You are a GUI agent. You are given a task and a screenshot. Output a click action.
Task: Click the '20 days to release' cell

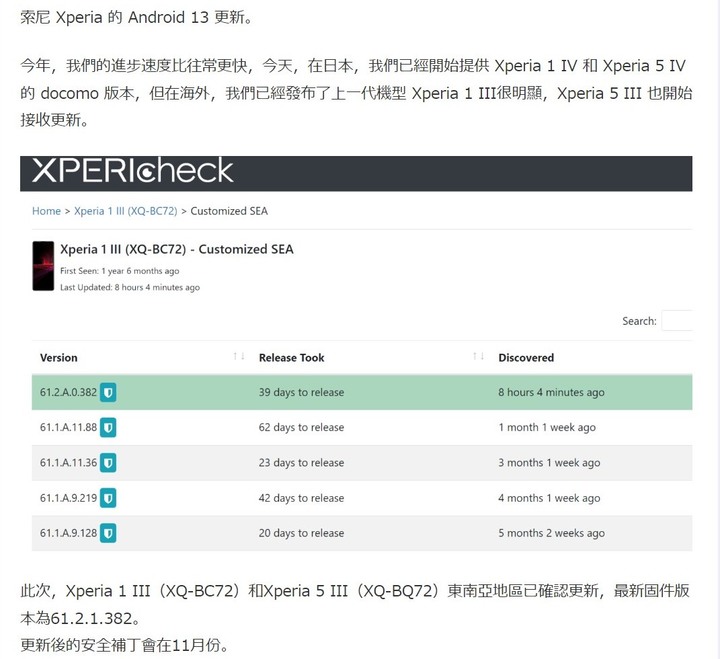[301, 533]
